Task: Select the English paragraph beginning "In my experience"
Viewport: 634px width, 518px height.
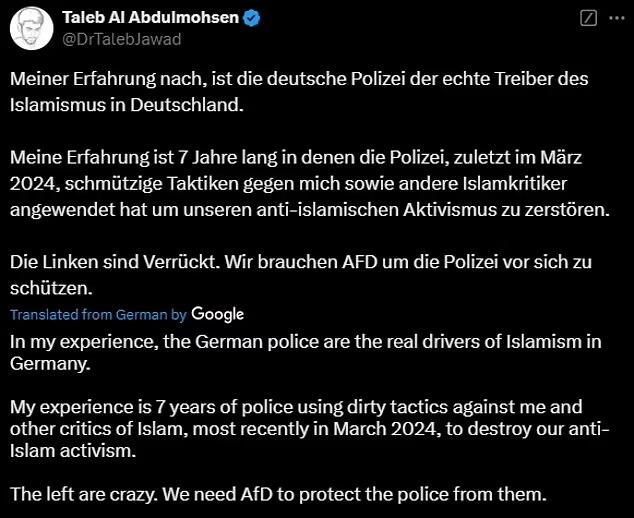Action: pos(306,353)
